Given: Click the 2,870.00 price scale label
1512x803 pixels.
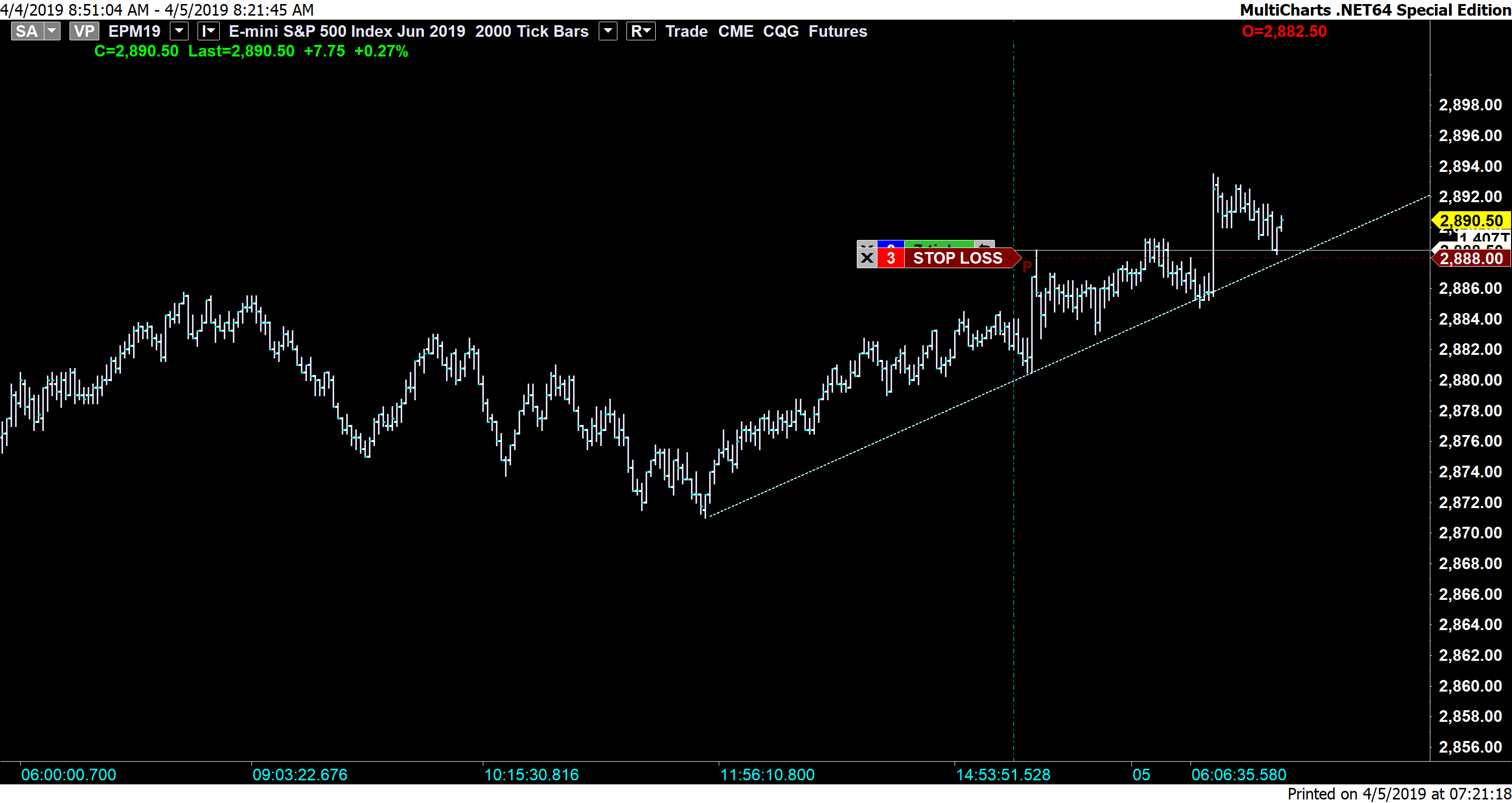Looking at the screenshot, I should [x=1470, y=532].
